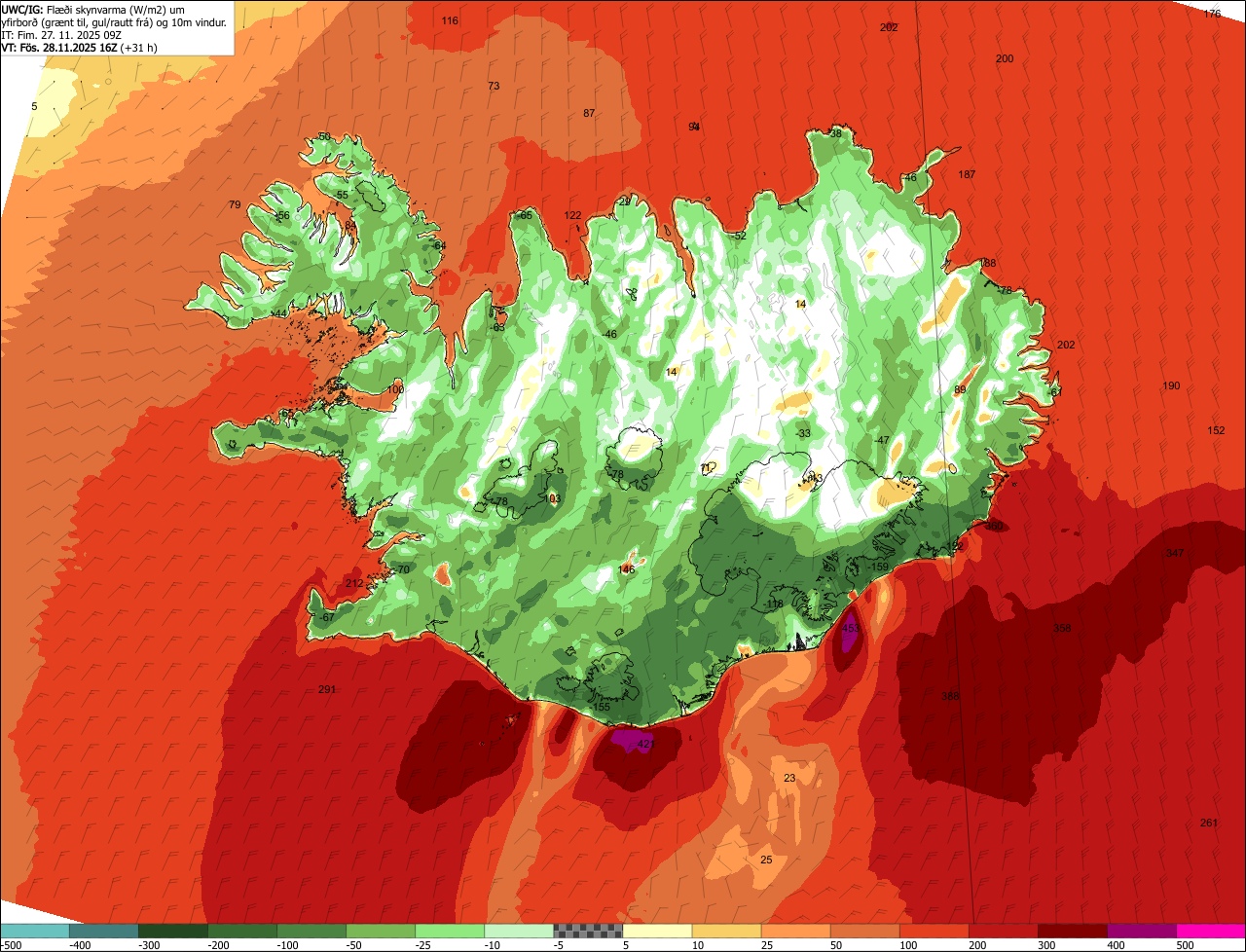The image size is (1246, 952).
Task: Click the map value '87'
Action: click(589, 114)
